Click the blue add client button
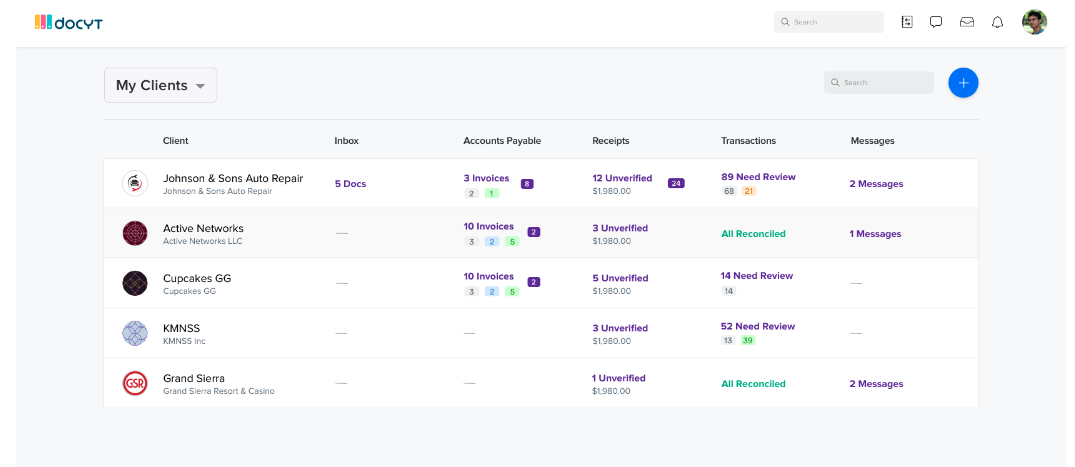The width and height of the screenshot is (1075, 467). point(963,83)
